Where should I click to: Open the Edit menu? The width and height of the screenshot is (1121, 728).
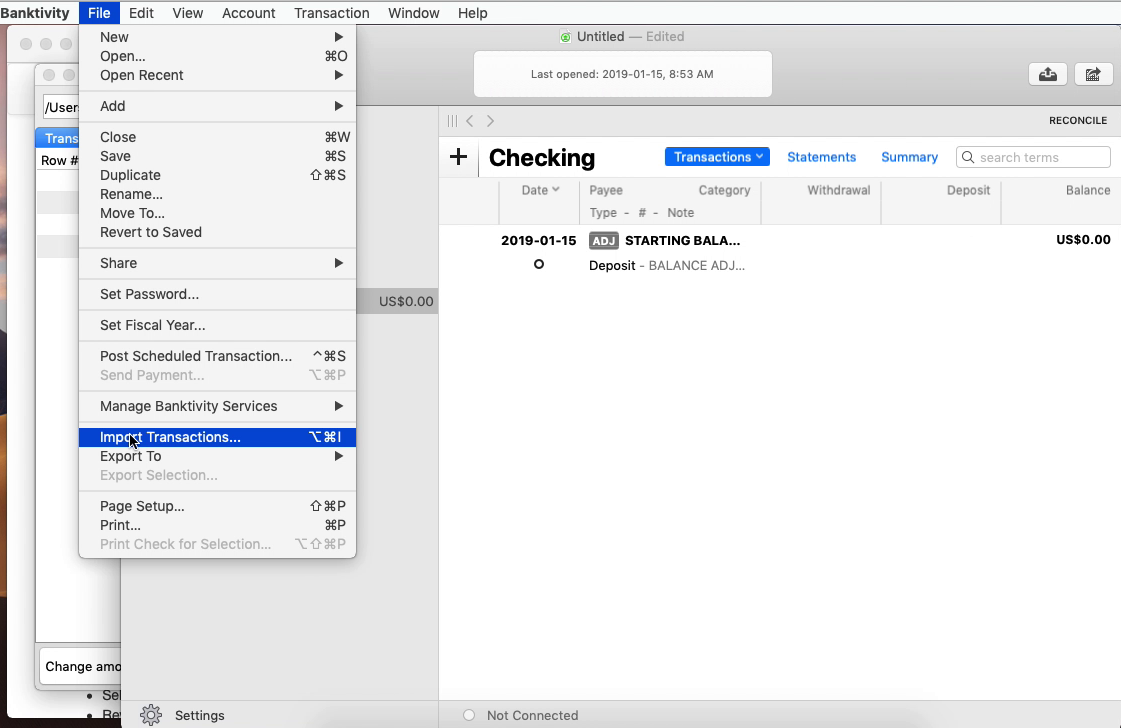point(141,13)
